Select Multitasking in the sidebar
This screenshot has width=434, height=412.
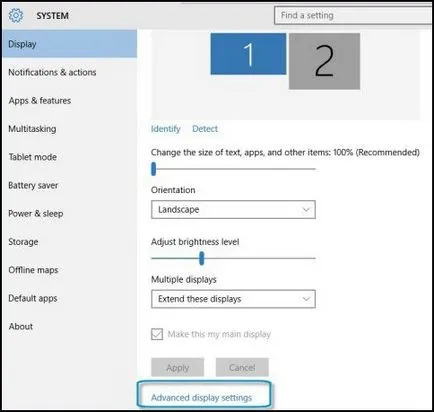tap(32, 129)
